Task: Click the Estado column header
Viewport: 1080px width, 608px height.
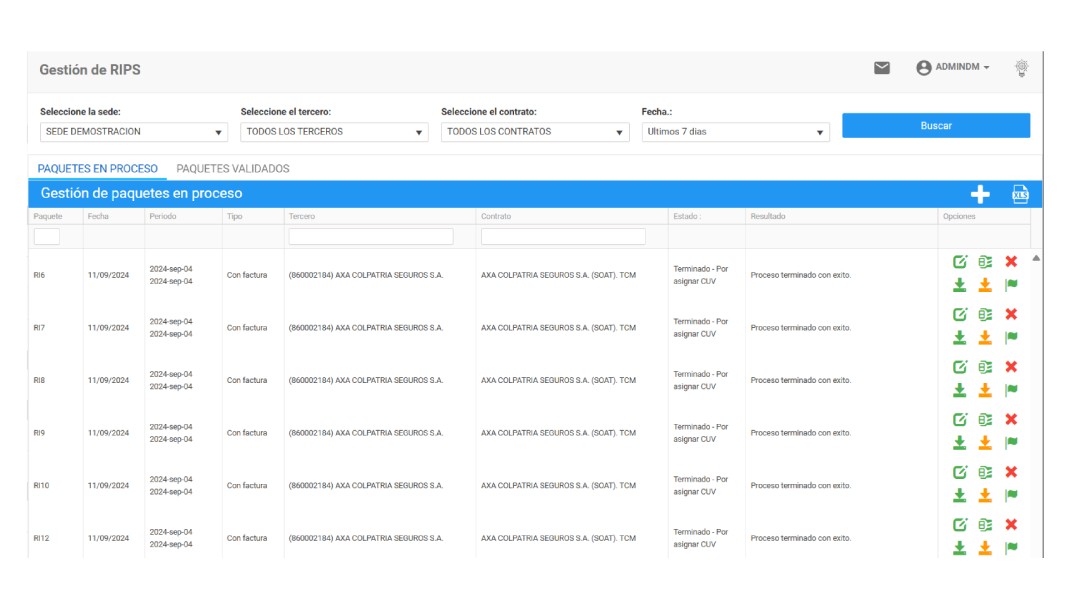Action: coord(687,216)
